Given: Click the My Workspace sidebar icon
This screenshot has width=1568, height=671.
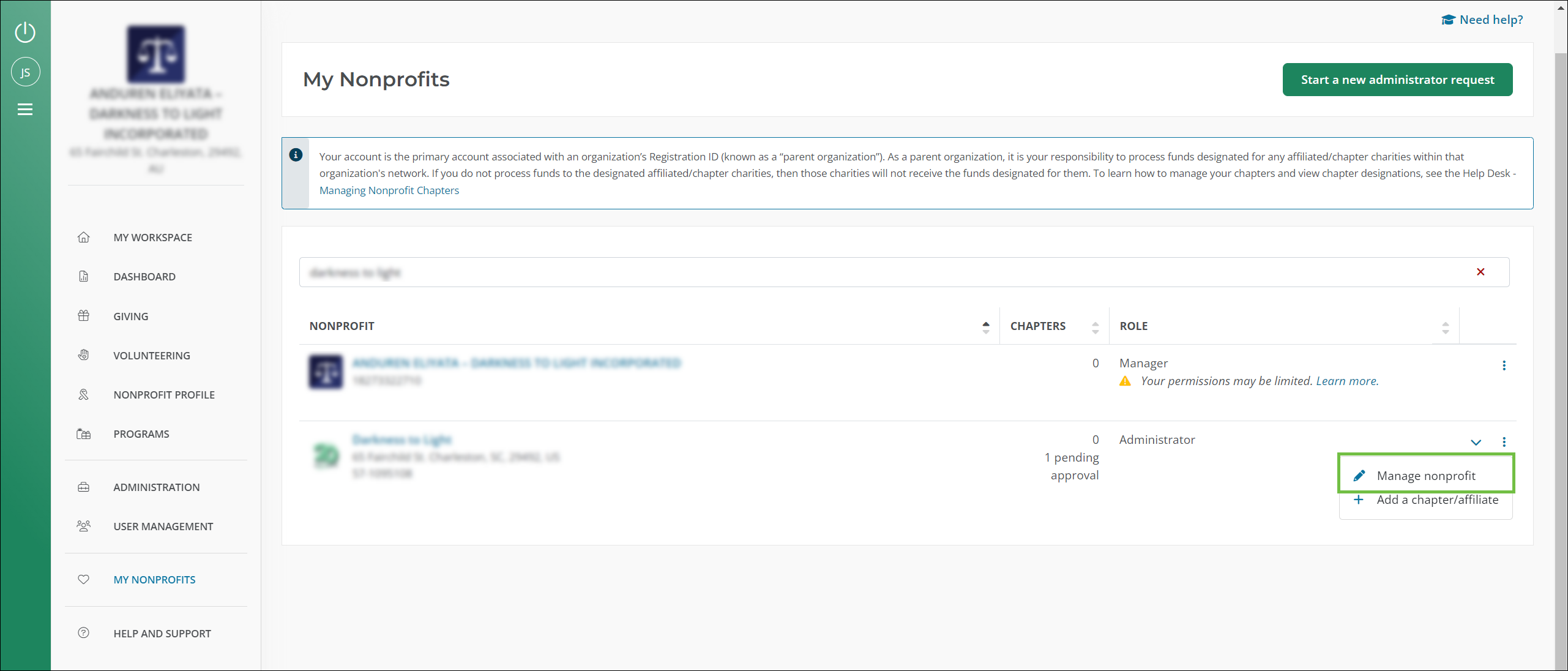Looking at the screenshot, I should tap(84, 237).
